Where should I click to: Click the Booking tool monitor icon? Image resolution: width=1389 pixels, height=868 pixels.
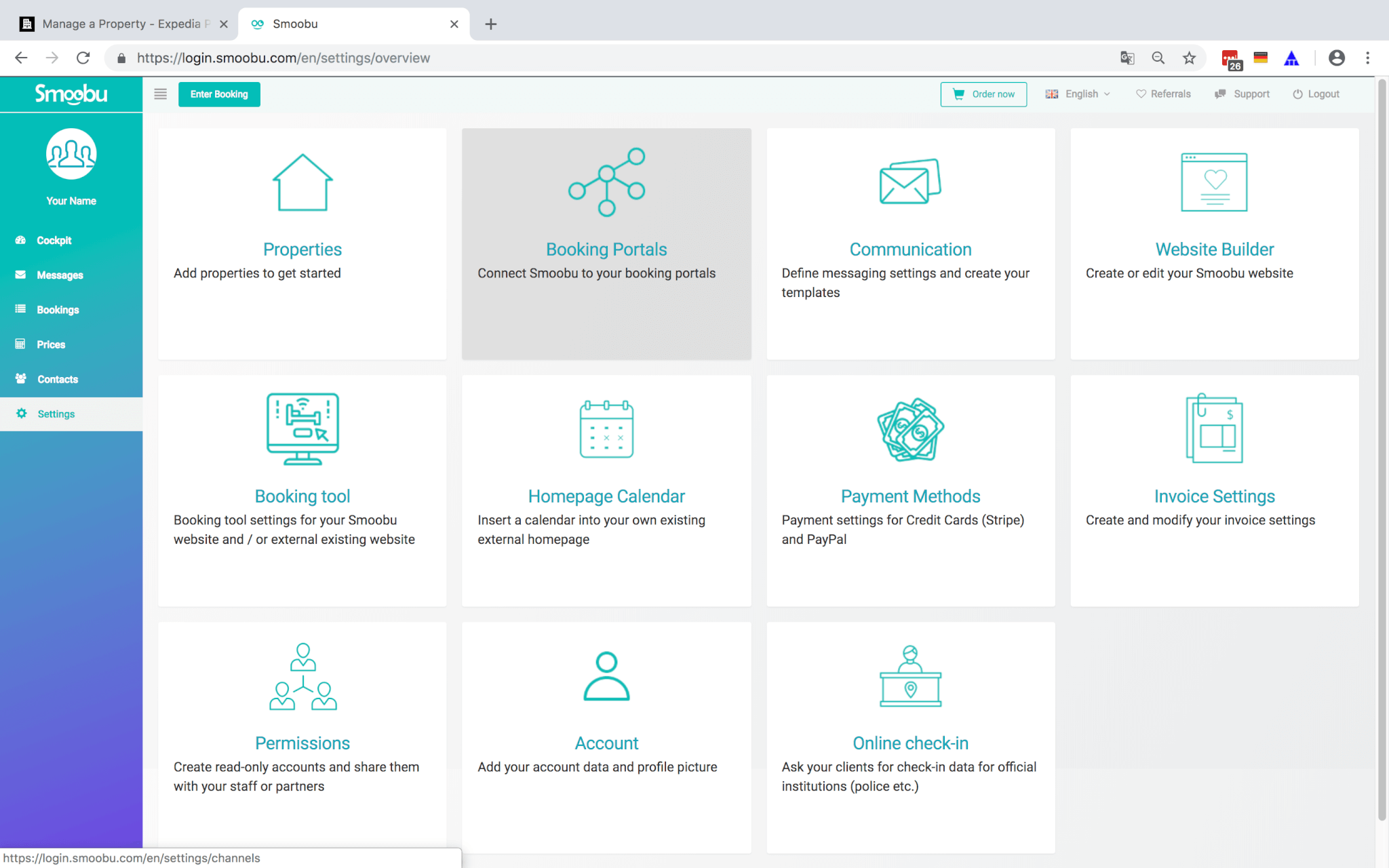point(302,429)
